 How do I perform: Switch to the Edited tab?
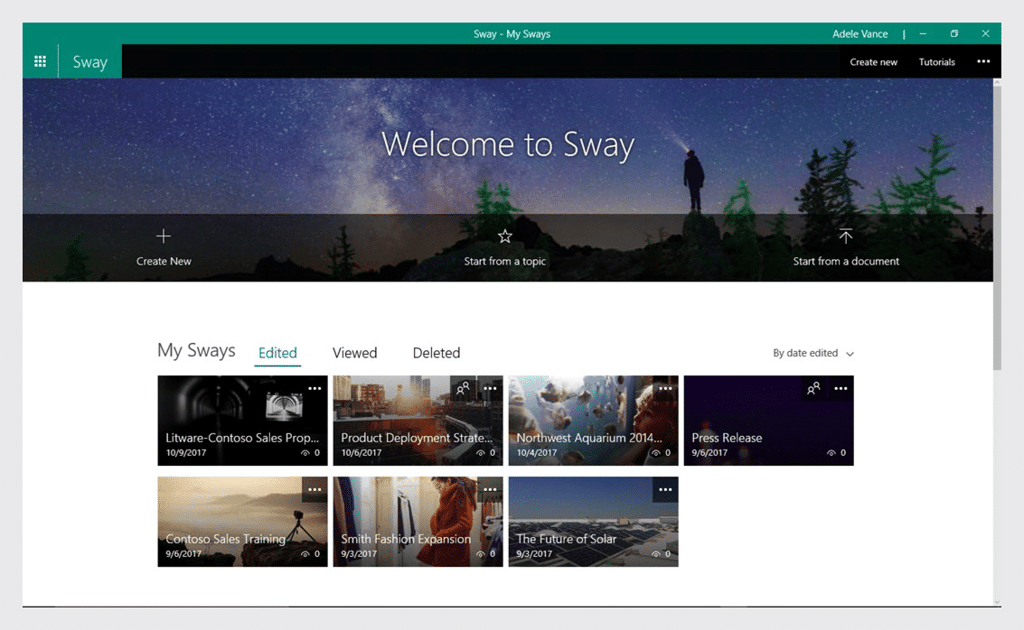(x=278, y=353)
